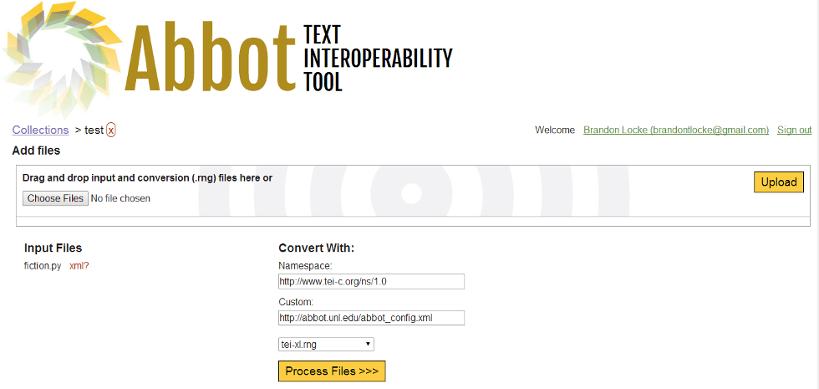Click the Upload button
This screenshot has height=389, width=819.
click(778, 182)
